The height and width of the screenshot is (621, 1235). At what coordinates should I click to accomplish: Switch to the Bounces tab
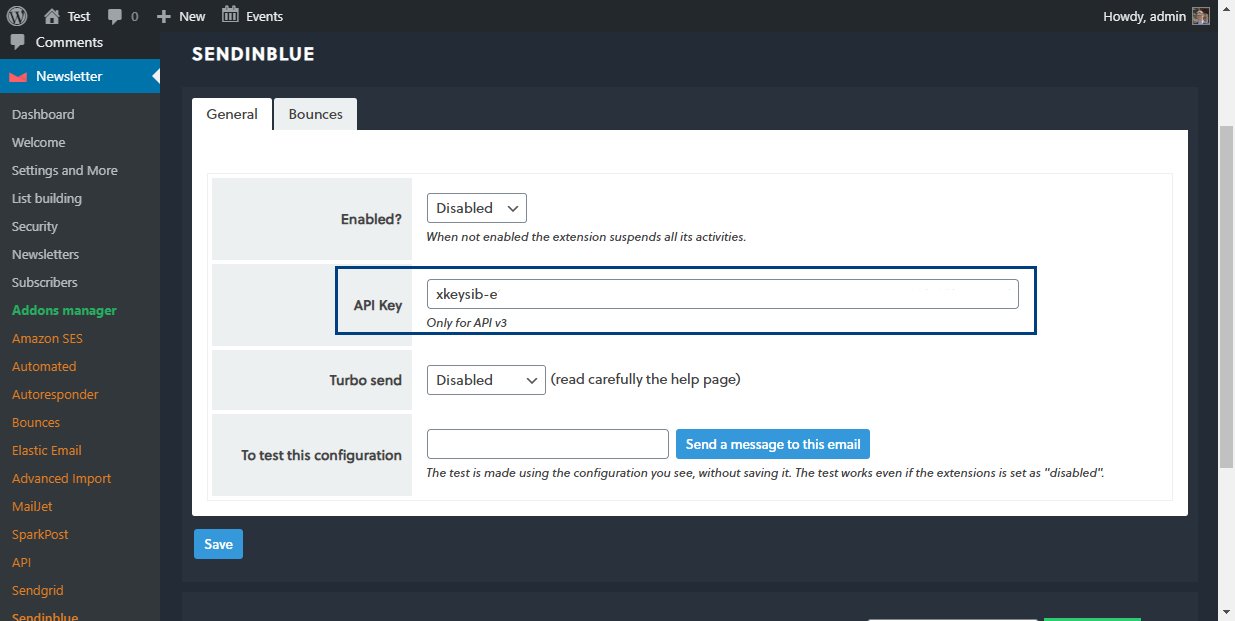[x=315, y=114]
